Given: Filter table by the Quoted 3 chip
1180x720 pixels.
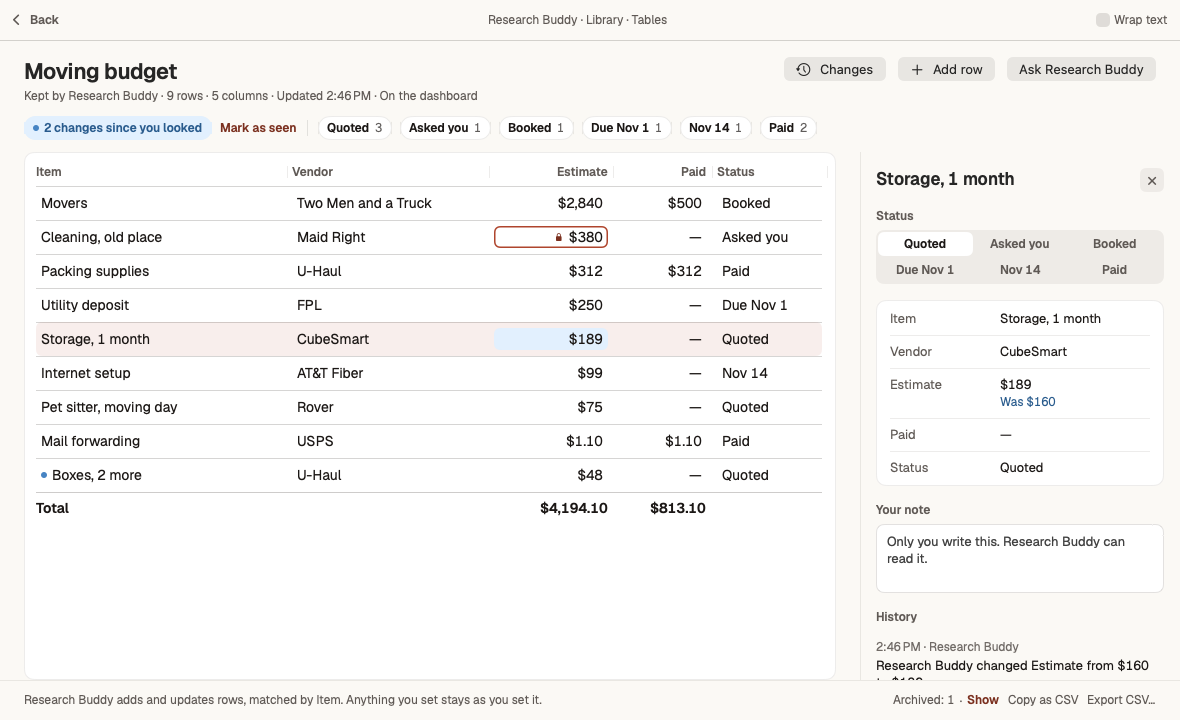Looking at the screenshot, I should (x=354, y=128).
